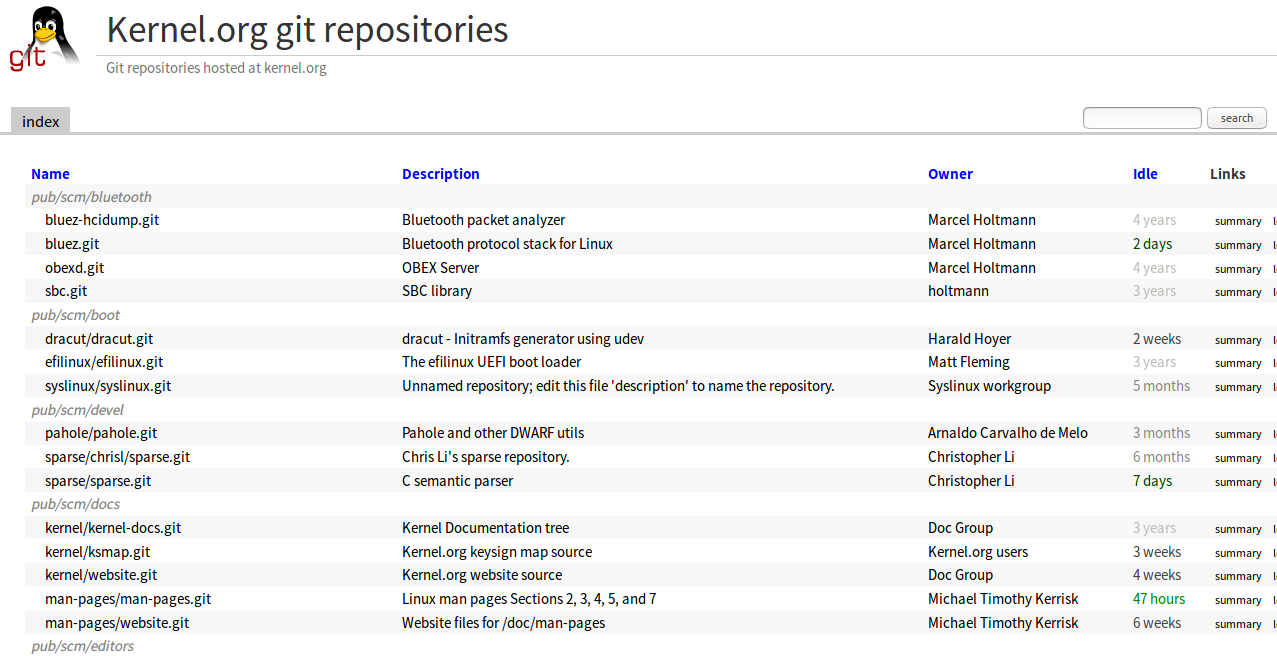The width and height of the screenshot is (1277, 656).
Task: Open sbc.git repository
Action: (66, 291)
